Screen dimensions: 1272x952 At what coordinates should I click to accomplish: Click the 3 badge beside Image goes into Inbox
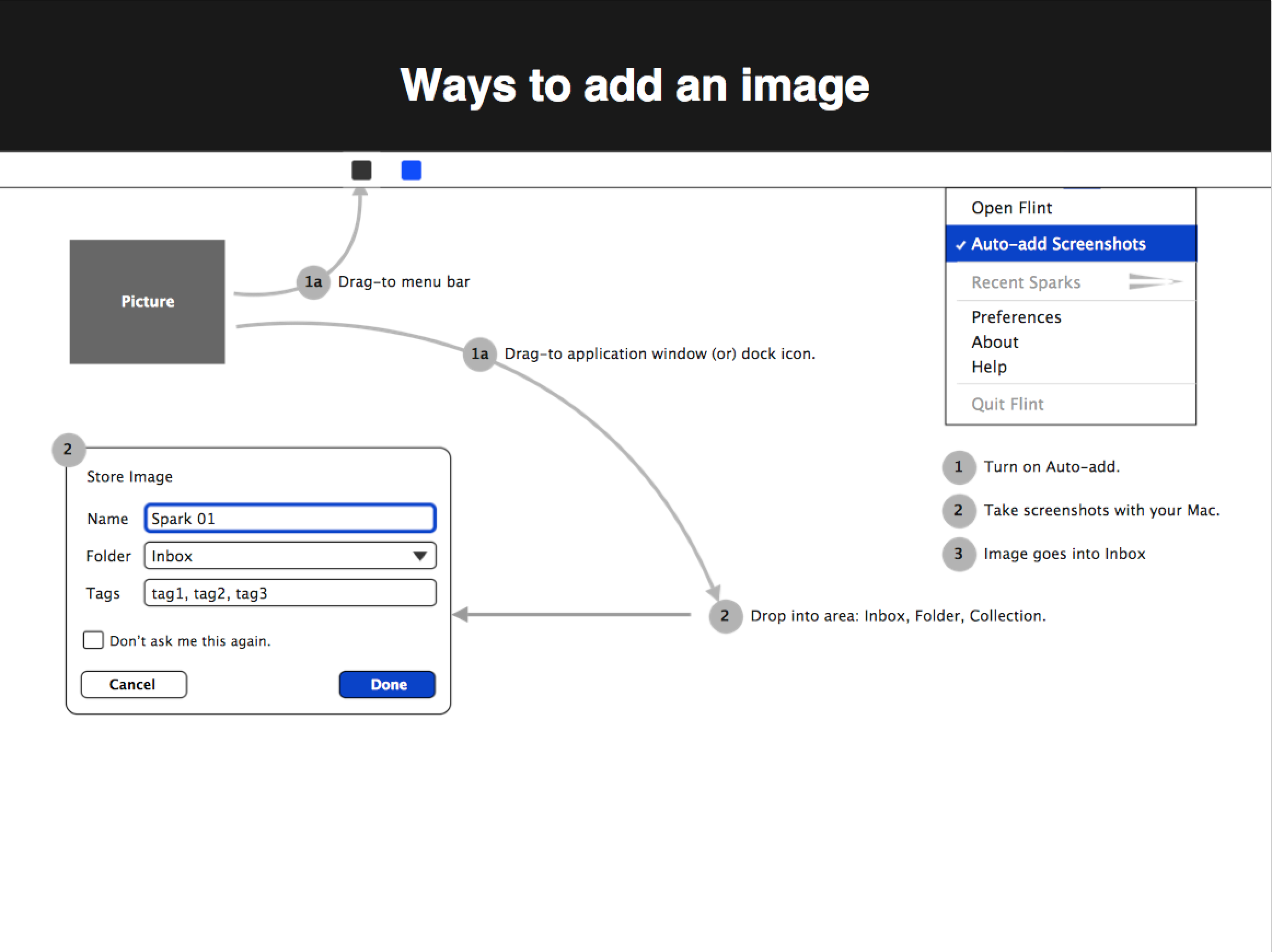(x=958, y=554)
